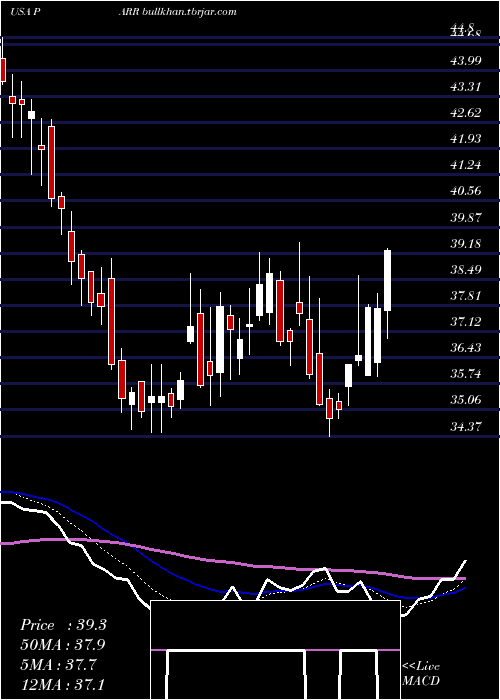Click the 38.49 price axis label
The height and width of the screenshot is (700, 500).
466,270
